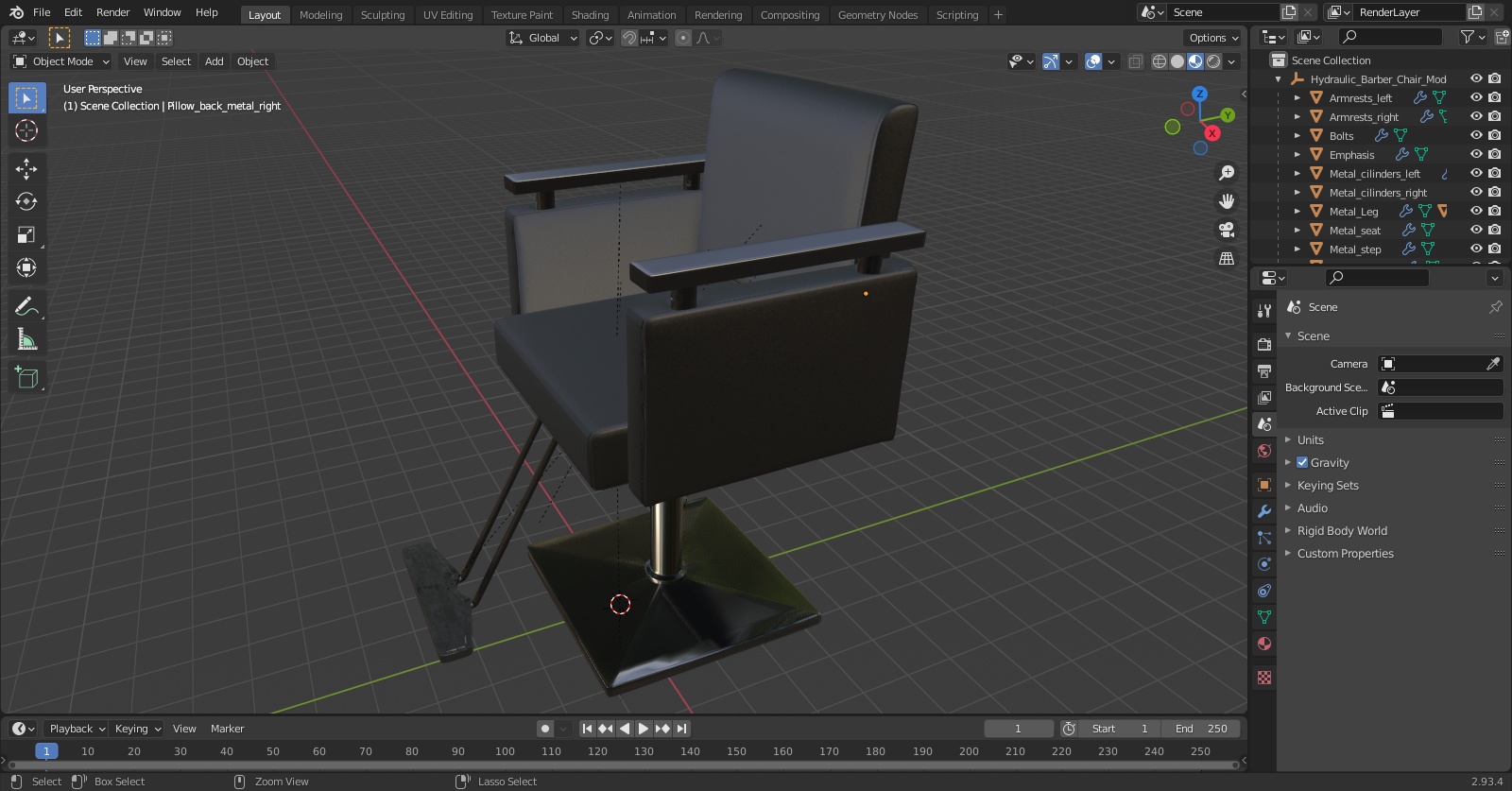Viewport: 1512px width, 791px height.
Task: Open the Object properties tab
Action: point(1264,485)
